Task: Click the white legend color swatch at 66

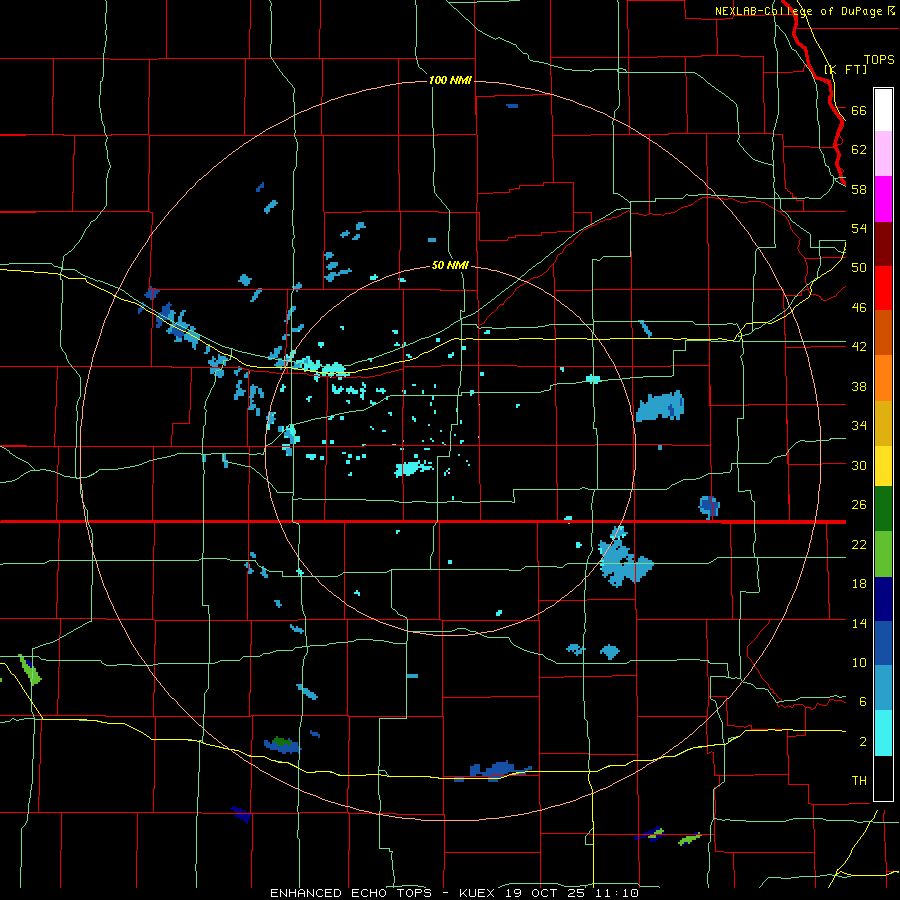Action: coord(883,110)
